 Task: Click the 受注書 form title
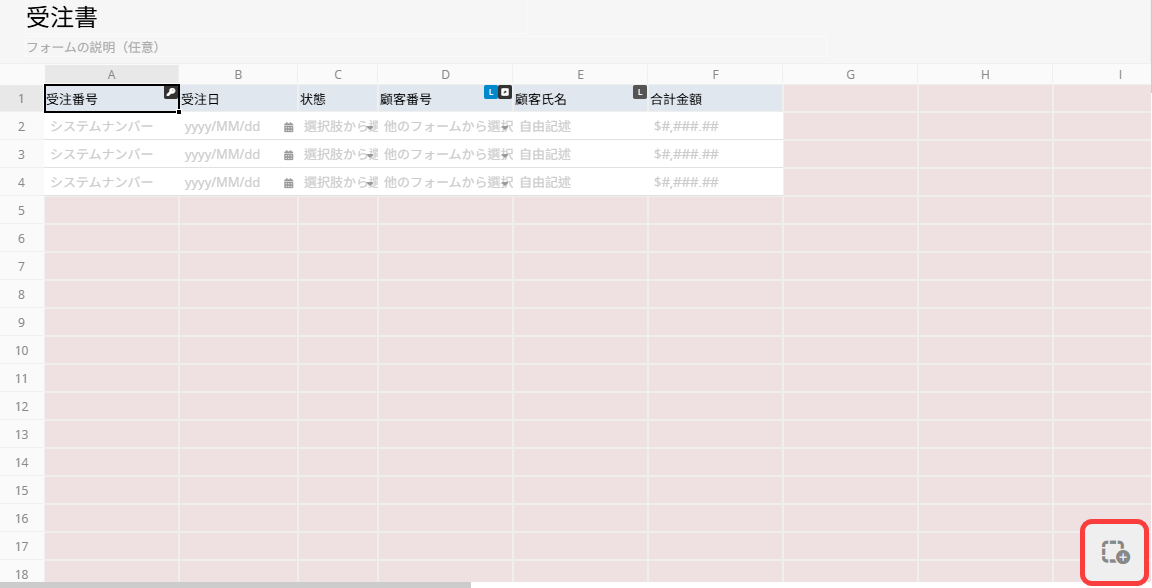coord(62,18)
